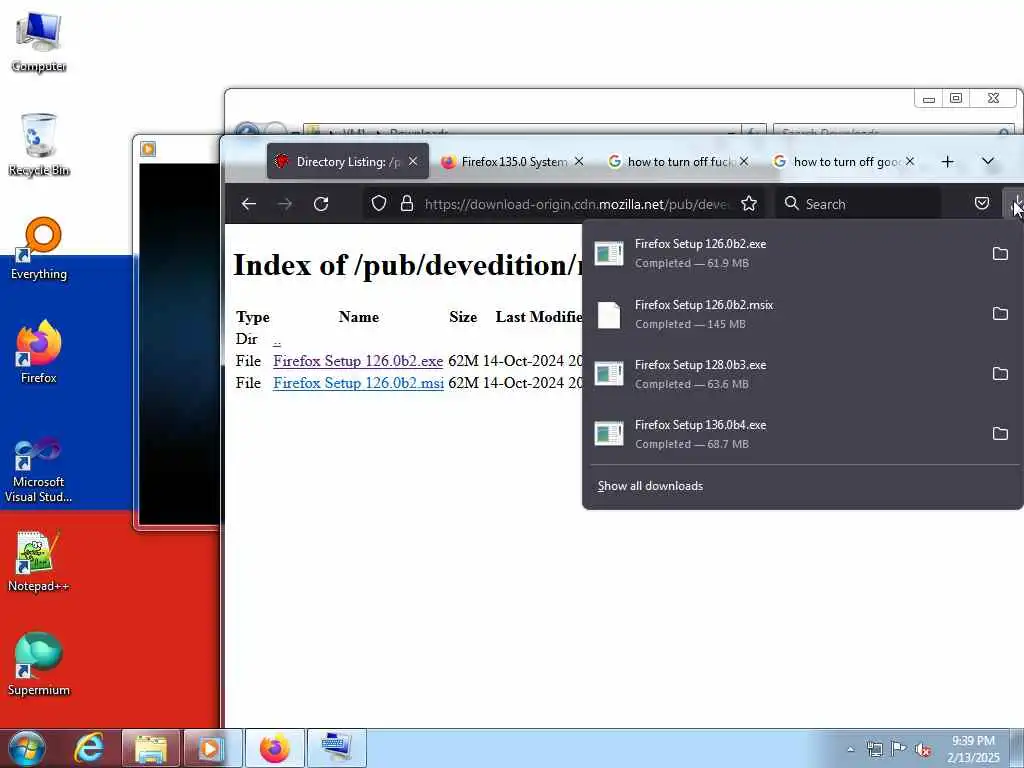The height and width of the screenshot is (768, 1024).
Task: Switch to Firefox taskbar button
Action: coord(275,748)
